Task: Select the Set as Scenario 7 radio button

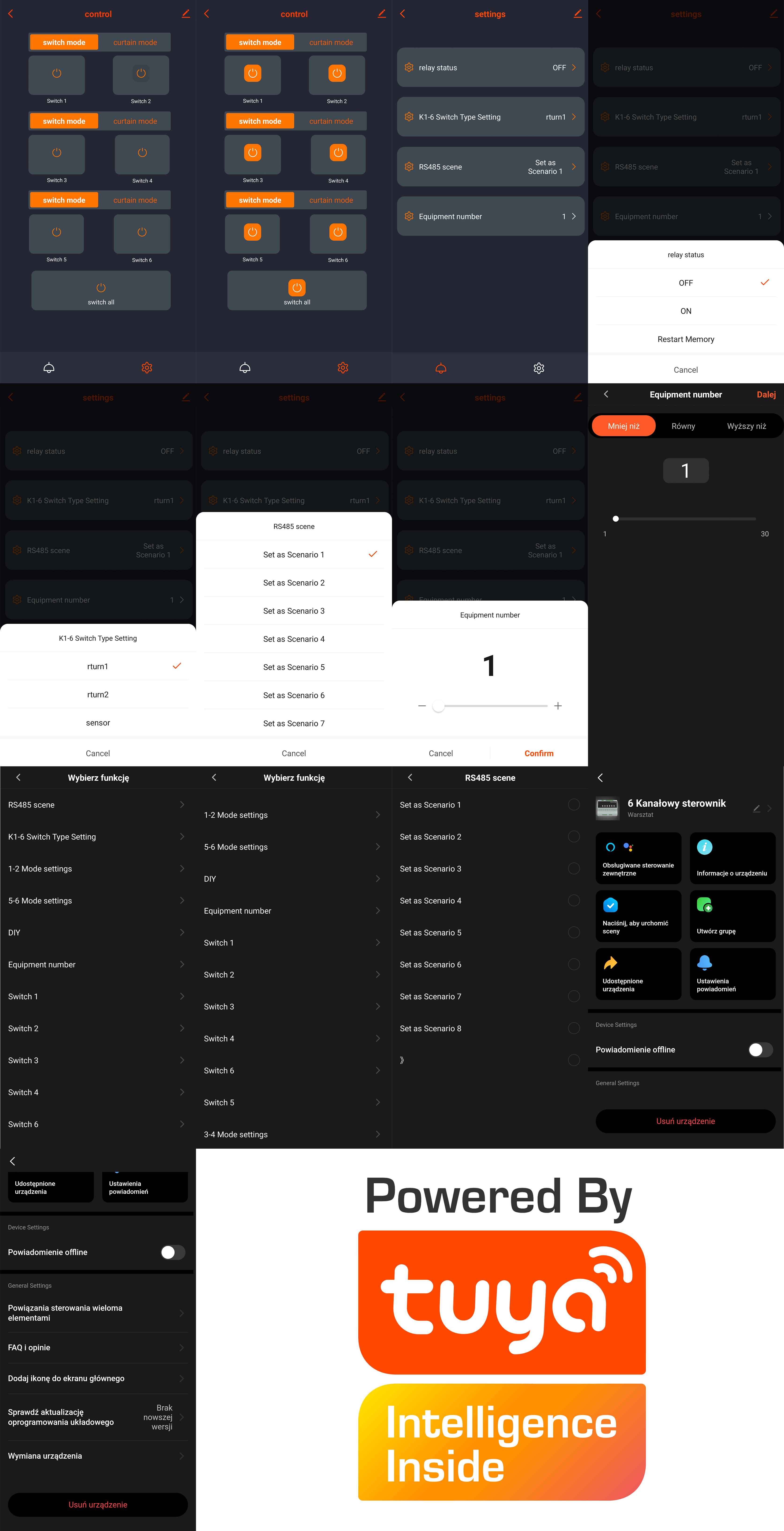Action: click(x=574, y=997)
